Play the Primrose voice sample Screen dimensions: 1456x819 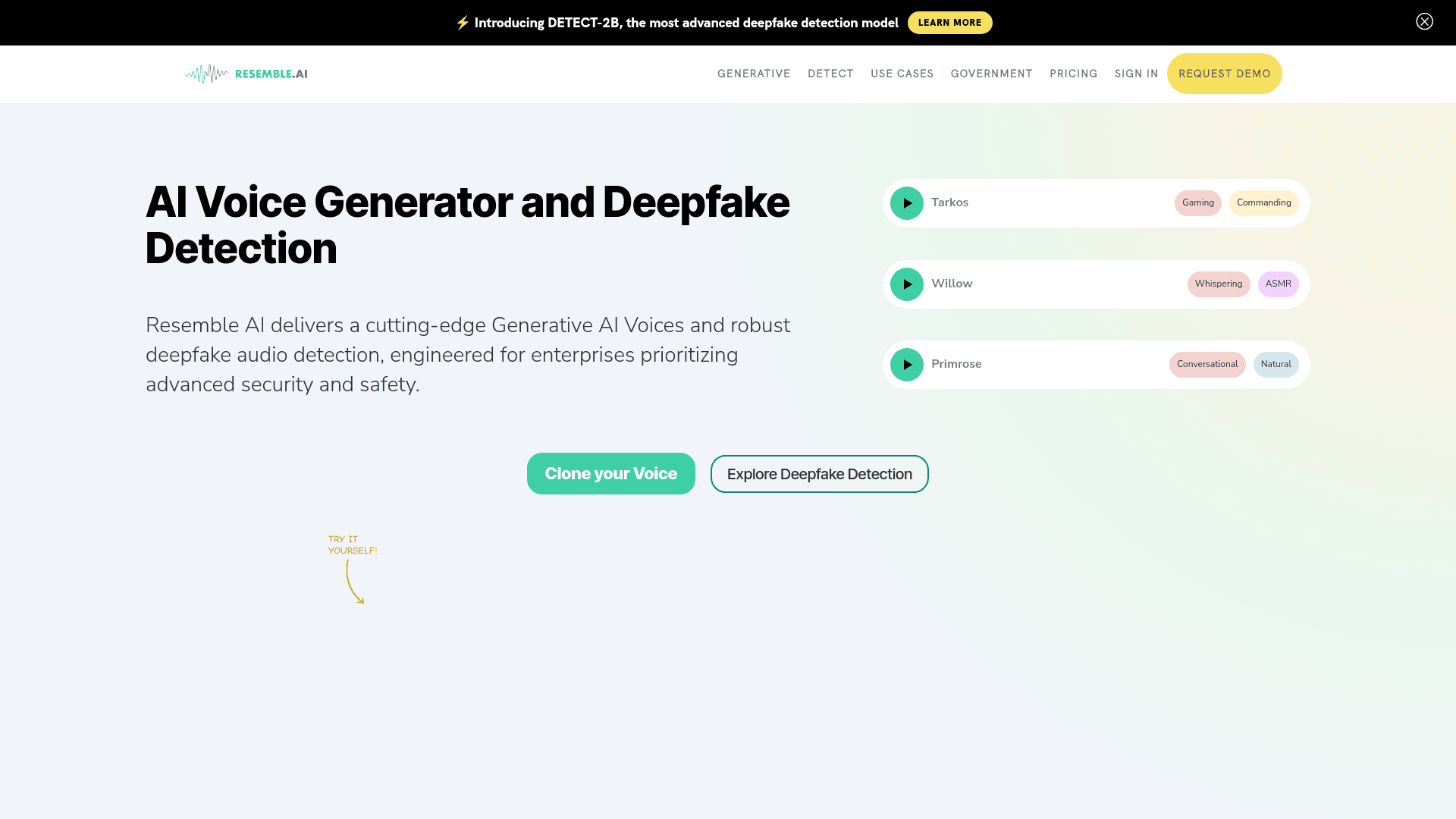tap(906, 365)
